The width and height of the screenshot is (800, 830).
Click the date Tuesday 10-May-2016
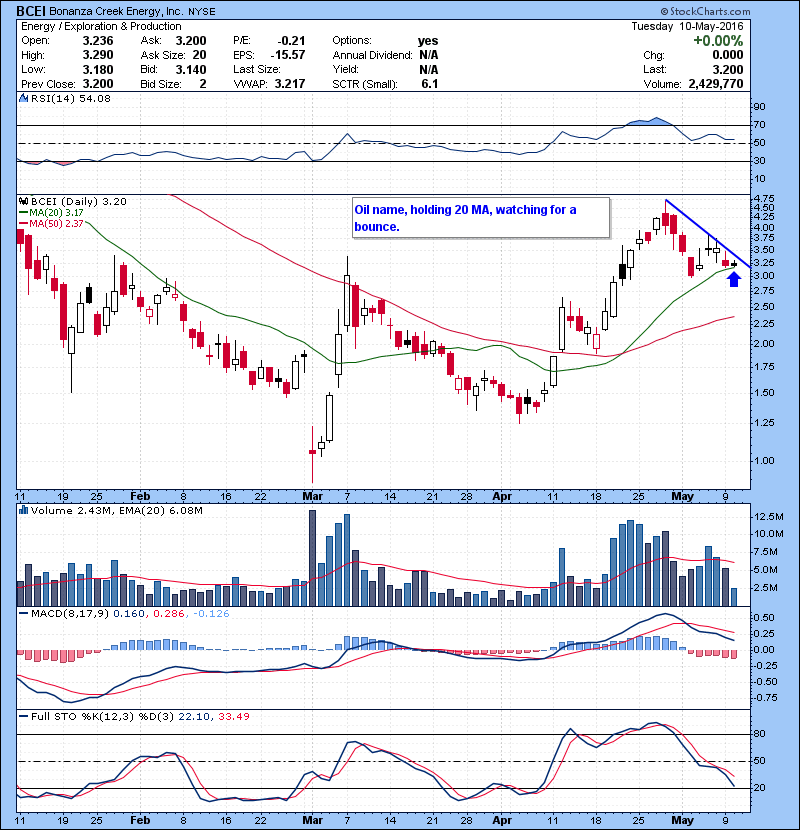(x=687, y=26)
